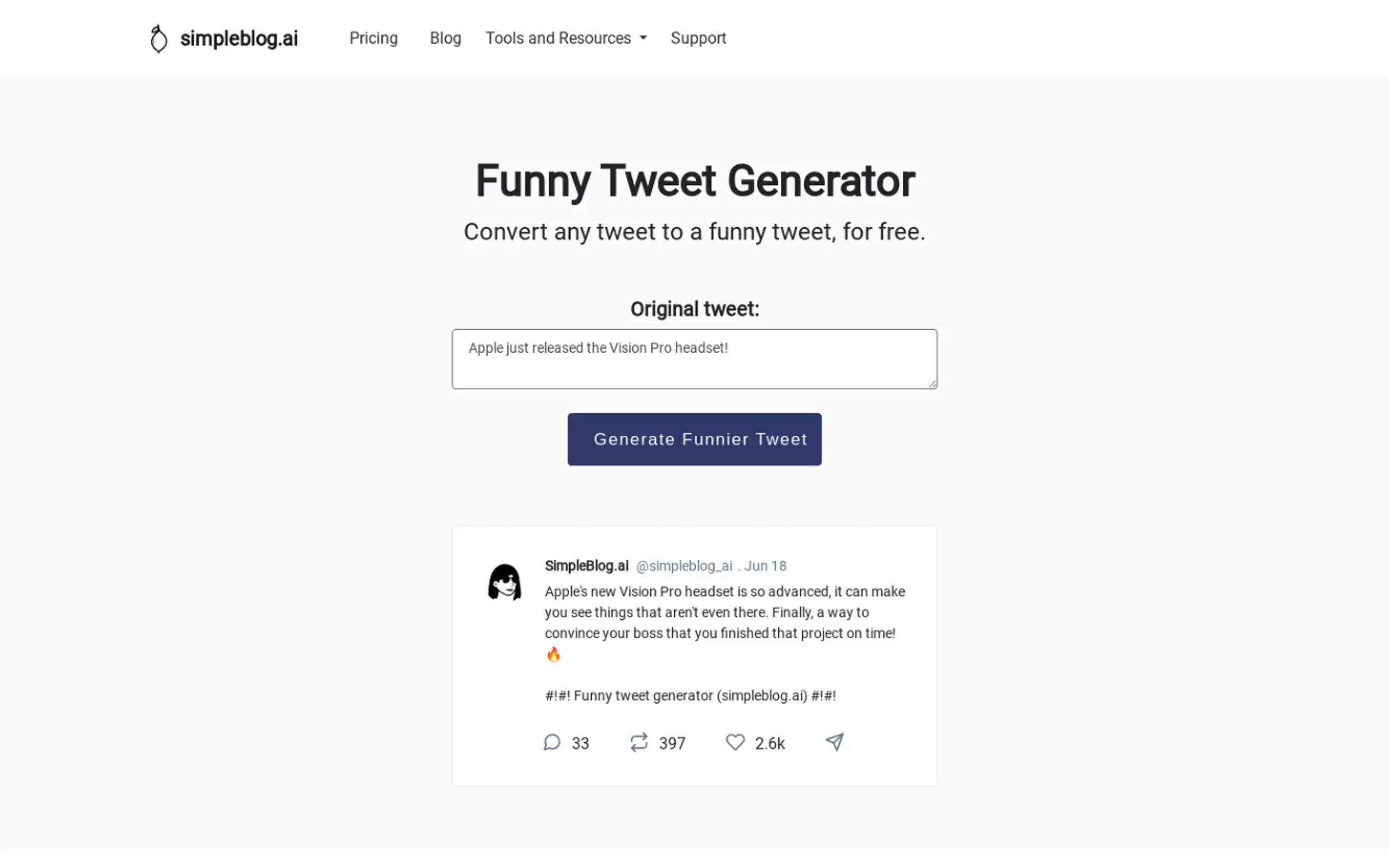
Task: Click the fire emoji in the tweet text
Action: tap(553, 654)
